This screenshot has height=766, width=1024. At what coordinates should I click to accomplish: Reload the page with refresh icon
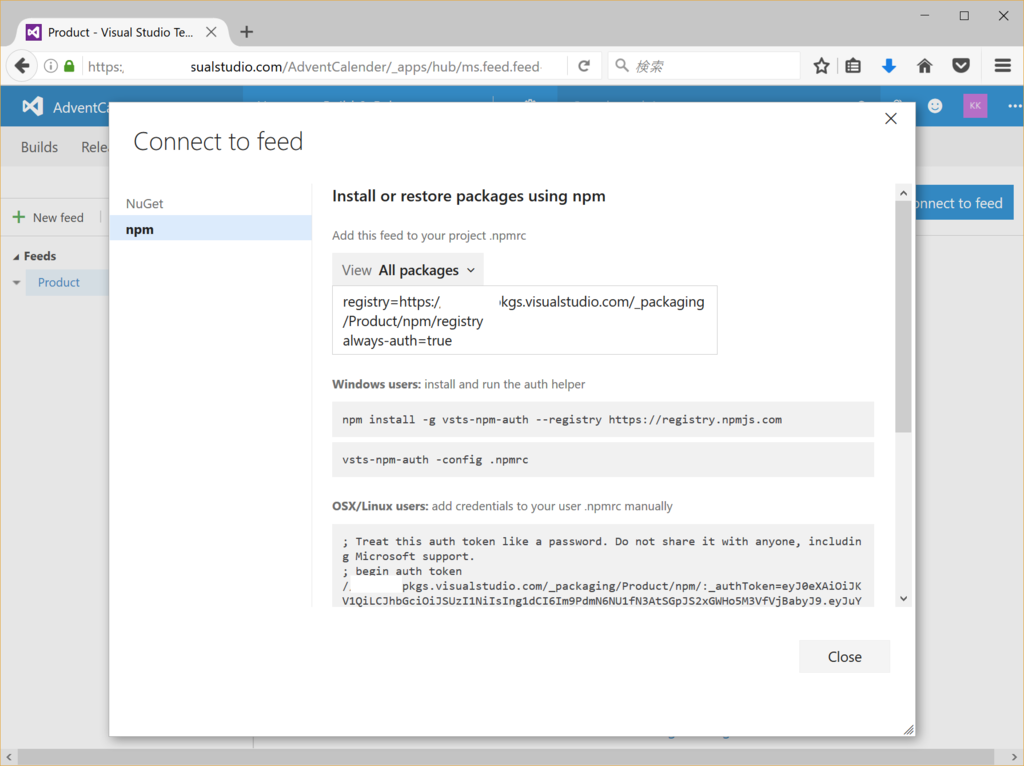coord(584,66)
